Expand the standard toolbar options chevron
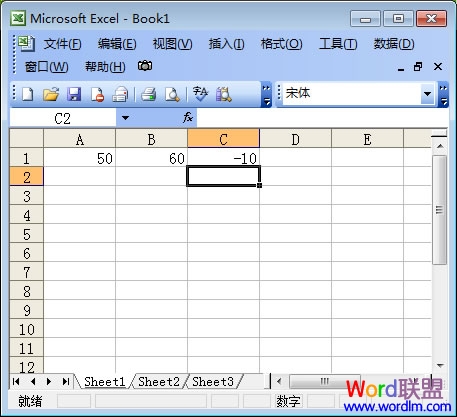The width and height of the screenshot is (457, 417). (267, 94)
